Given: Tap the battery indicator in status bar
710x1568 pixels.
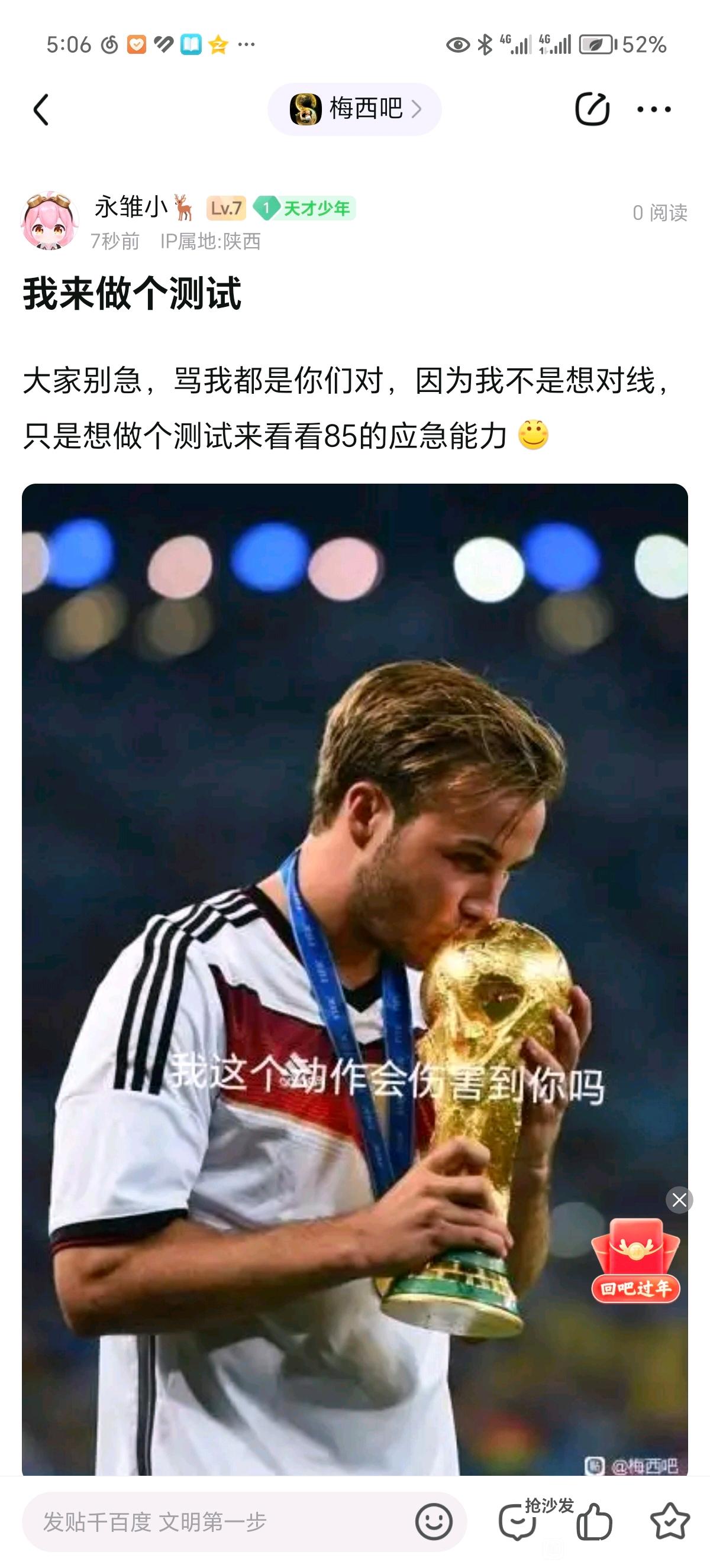Looking at the screenshot, I should pyautogui.click(x=598, y=44).
